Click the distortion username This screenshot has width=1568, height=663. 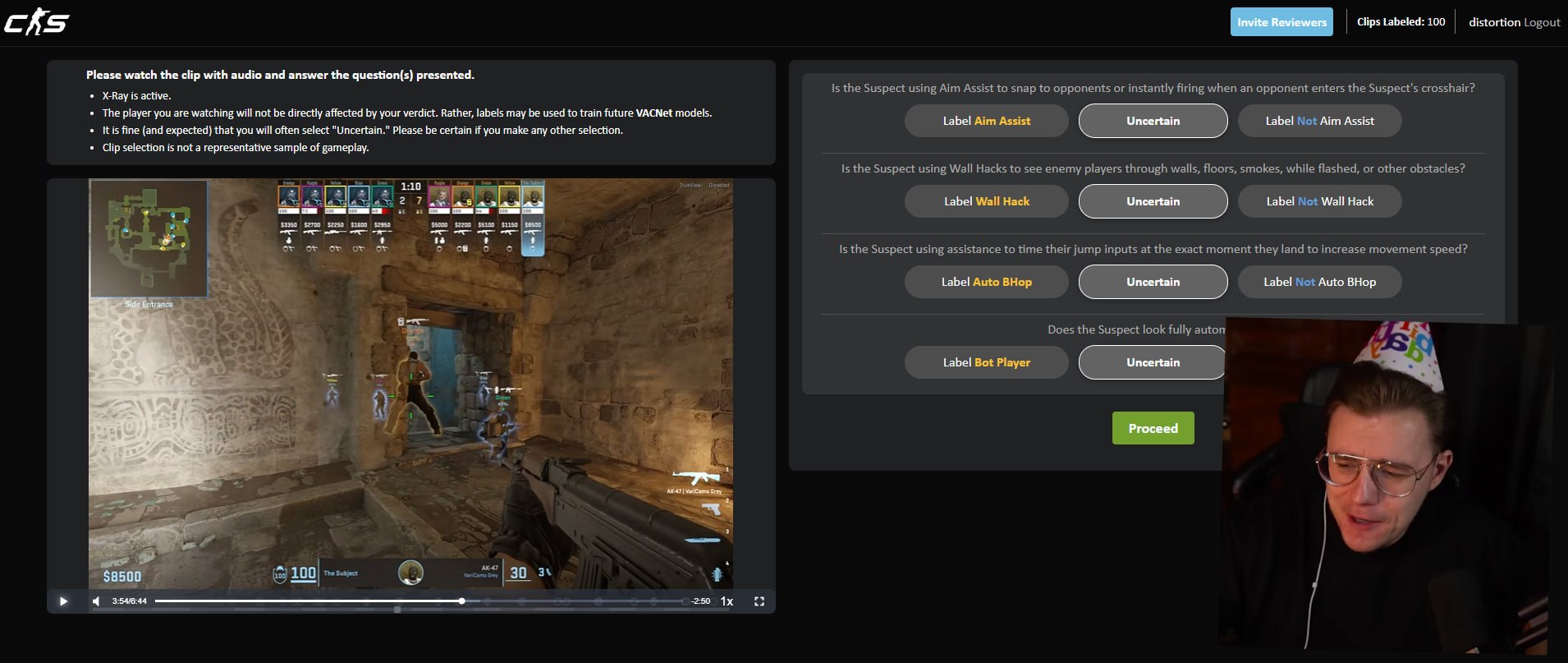point(1494,22)
